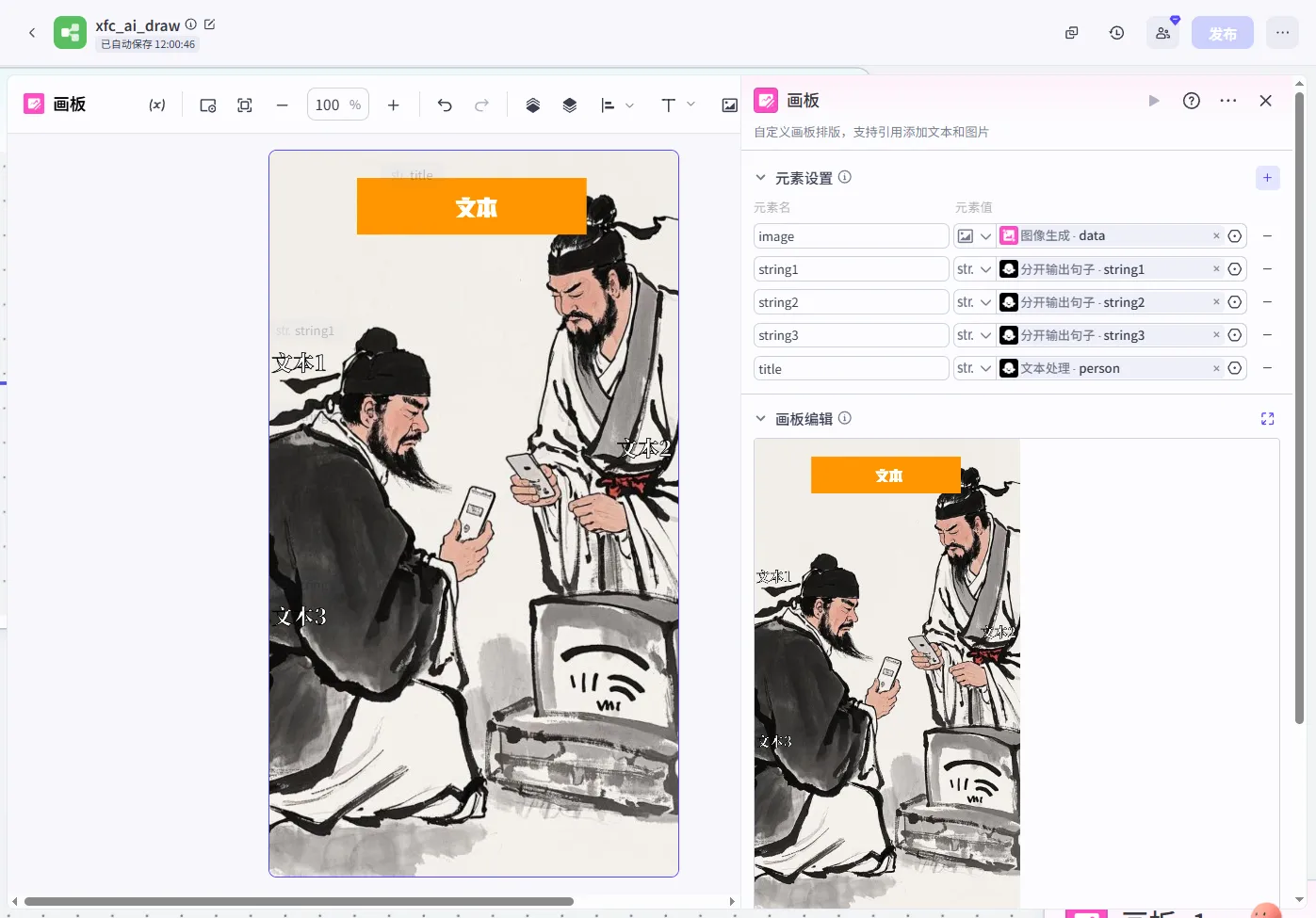Open the help icon in the 画板 panel

point(1192,101)
